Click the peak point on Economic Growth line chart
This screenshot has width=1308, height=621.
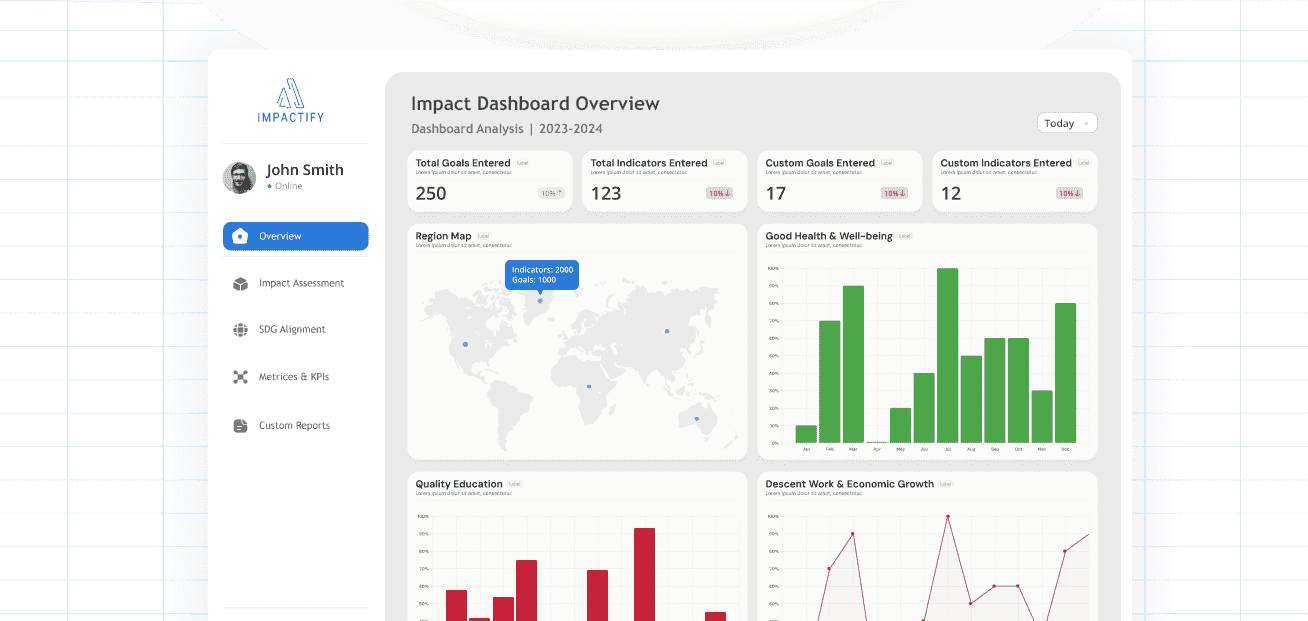[947, 517]
